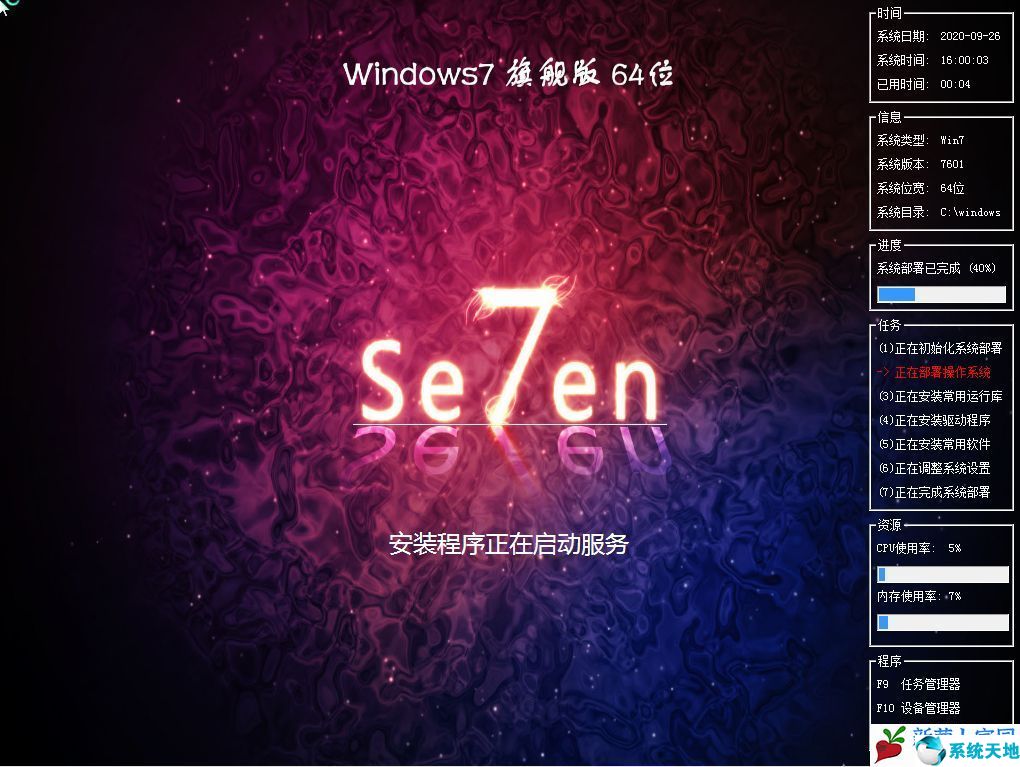This screenshot has height=767, width=1020.
Task: Click the 内存使用率 usage bar
Action: coord(943,623)
